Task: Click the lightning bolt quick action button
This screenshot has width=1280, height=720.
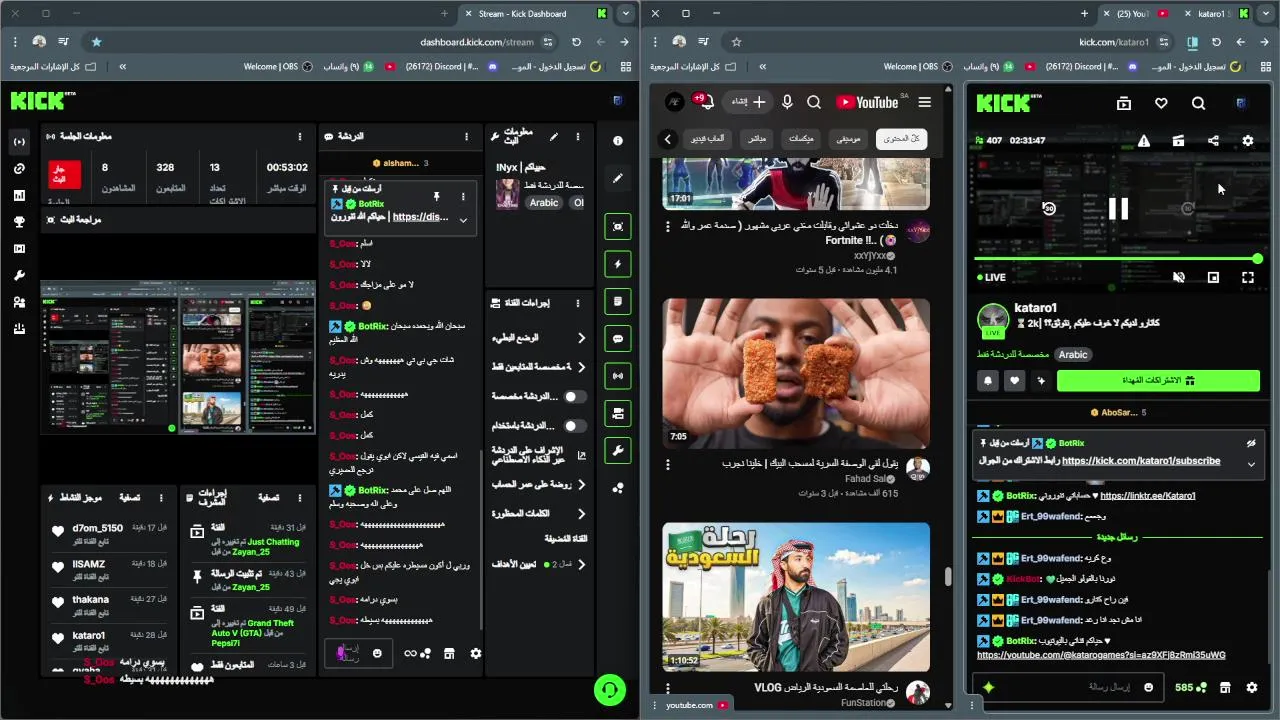Action: (618, 264)
